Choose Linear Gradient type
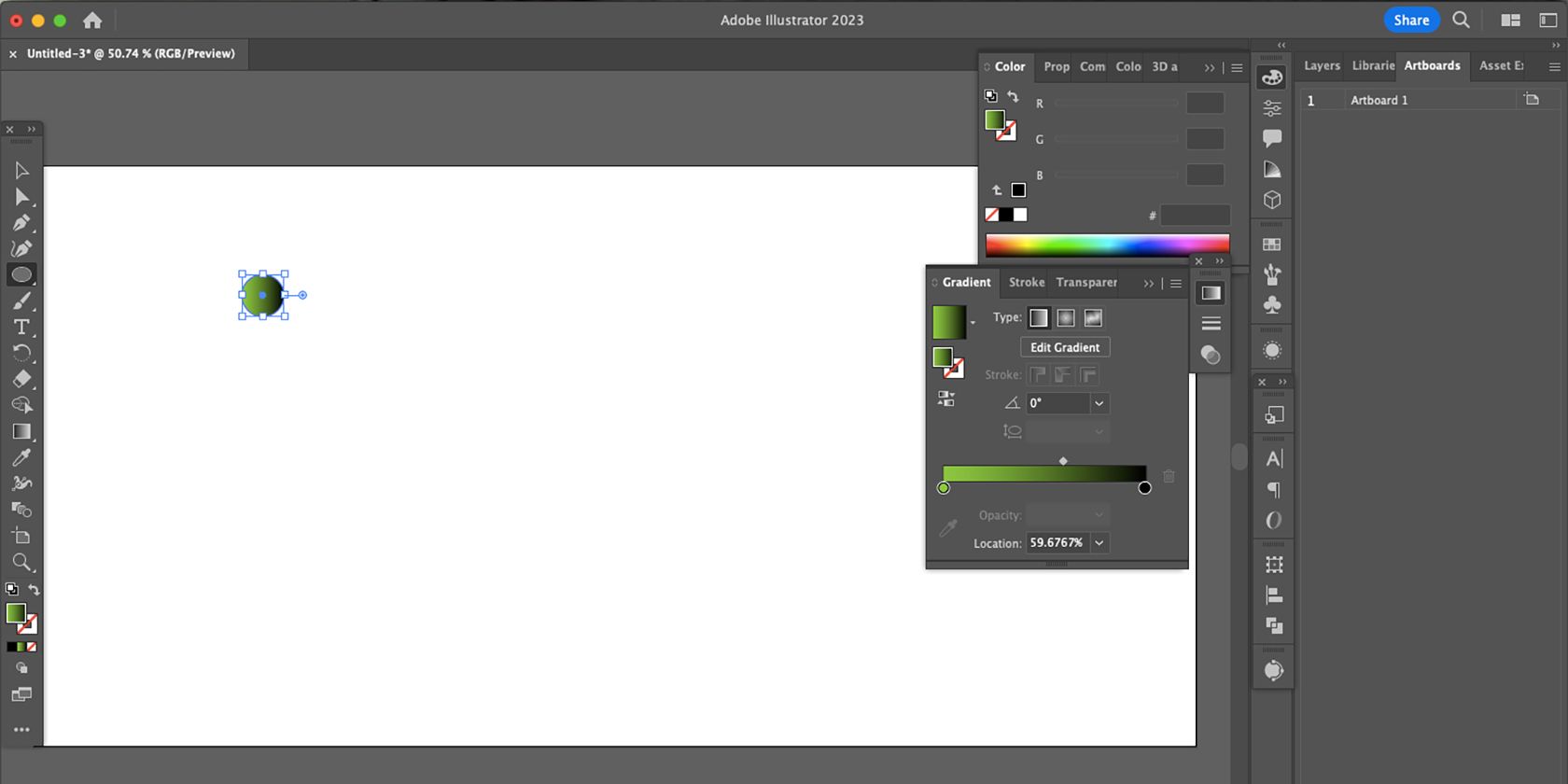Screen dimensions: 1568x784 coord(1039,318)
